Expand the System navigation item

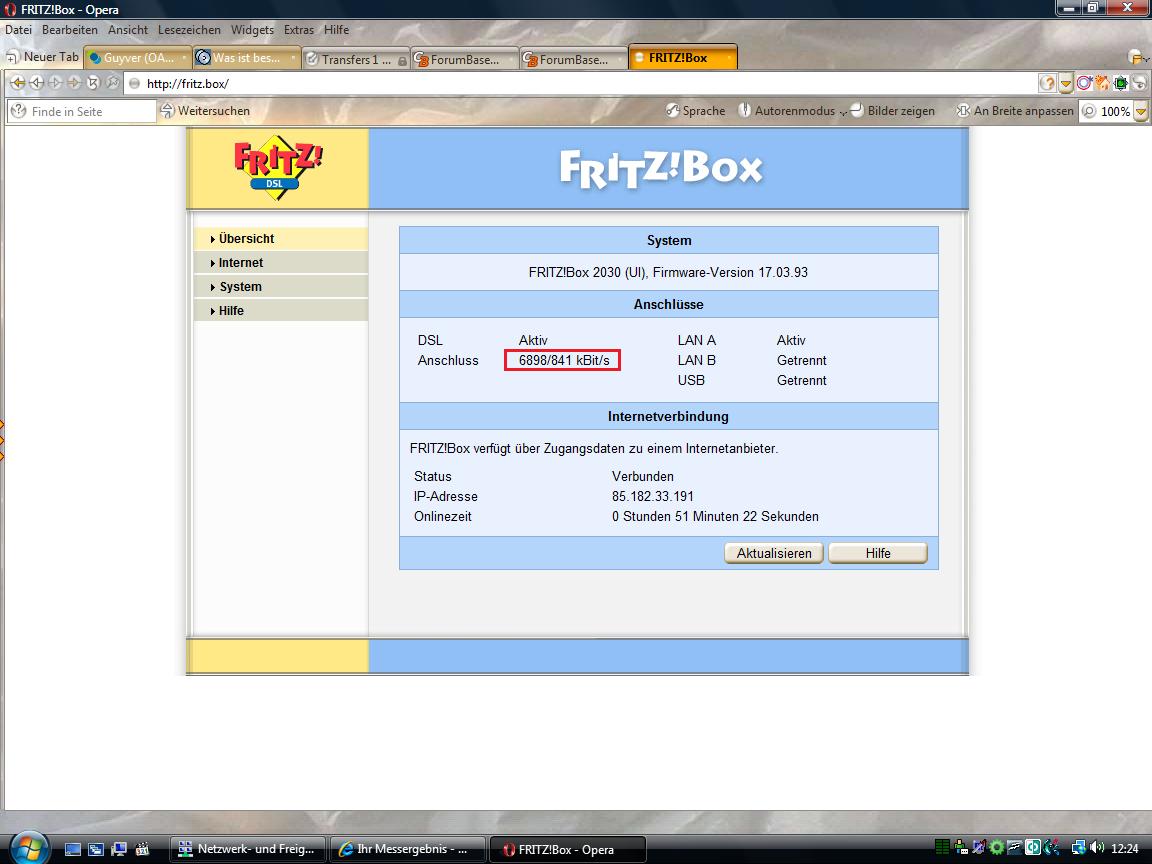pyautogui.click(x=281, y=287)
